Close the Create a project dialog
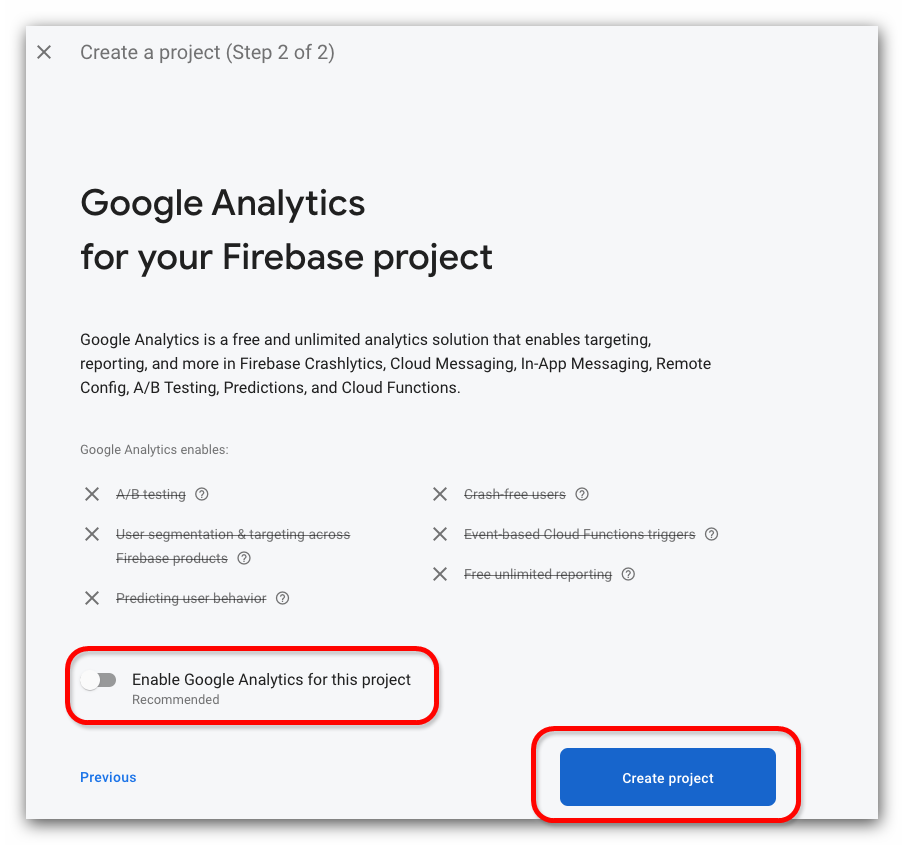Screen dimensions: 904x845 [44, 52]
